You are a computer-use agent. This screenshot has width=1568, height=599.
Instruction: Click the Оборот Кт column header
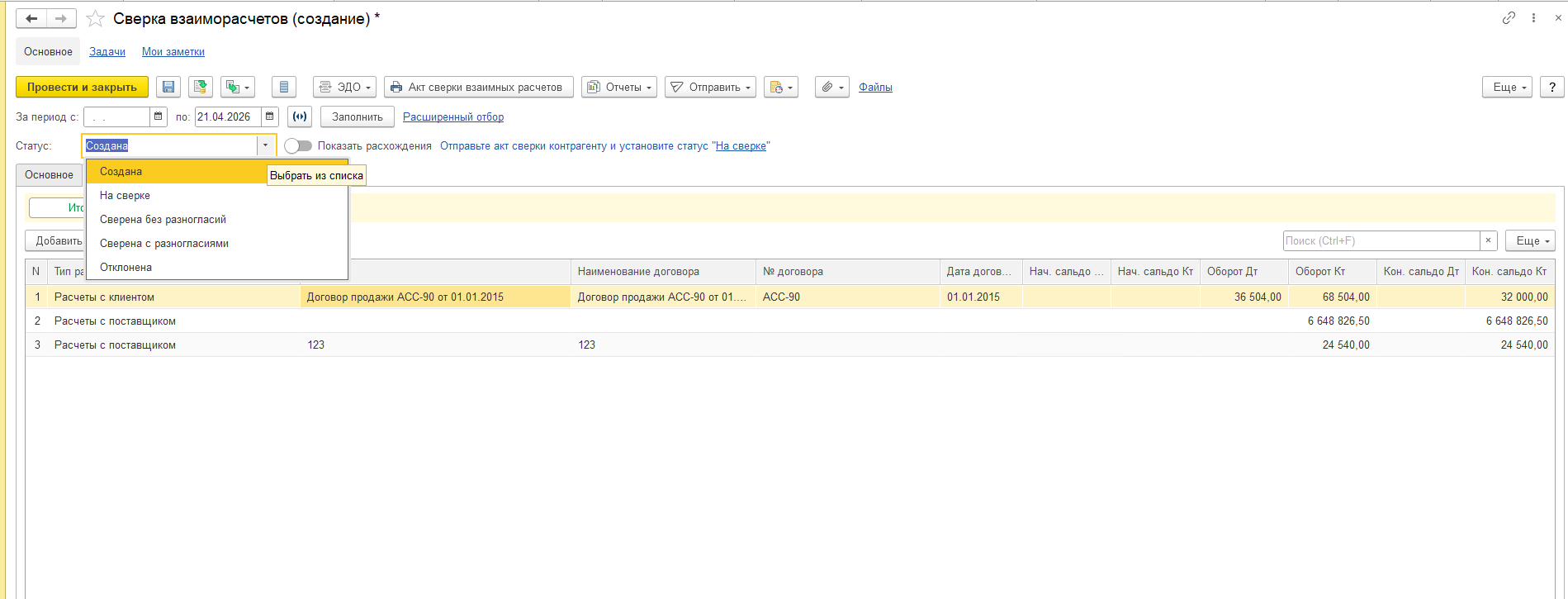1333,271
